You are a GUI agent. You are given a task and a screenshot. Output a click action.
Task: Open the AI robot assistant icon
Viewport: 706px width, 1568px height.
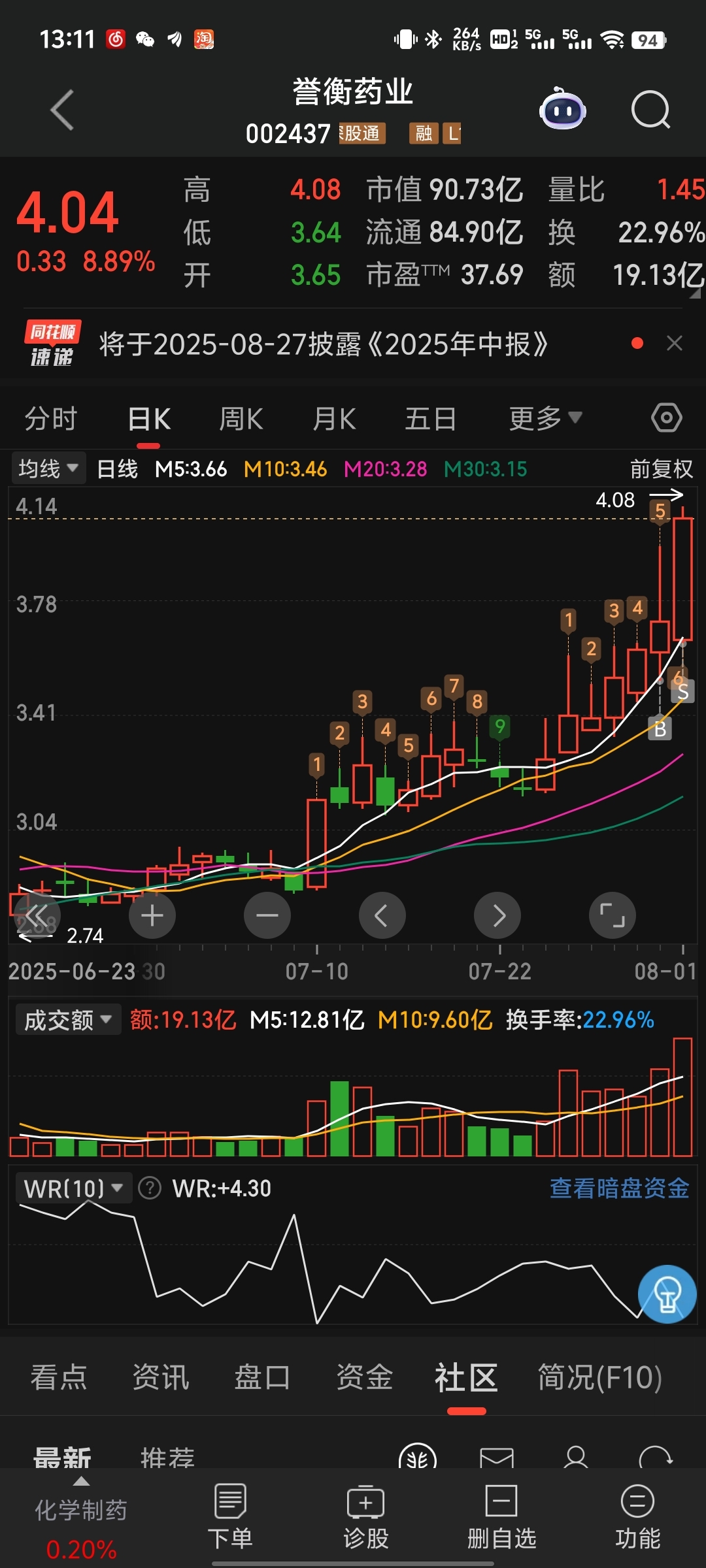click(x=562, y=108)
